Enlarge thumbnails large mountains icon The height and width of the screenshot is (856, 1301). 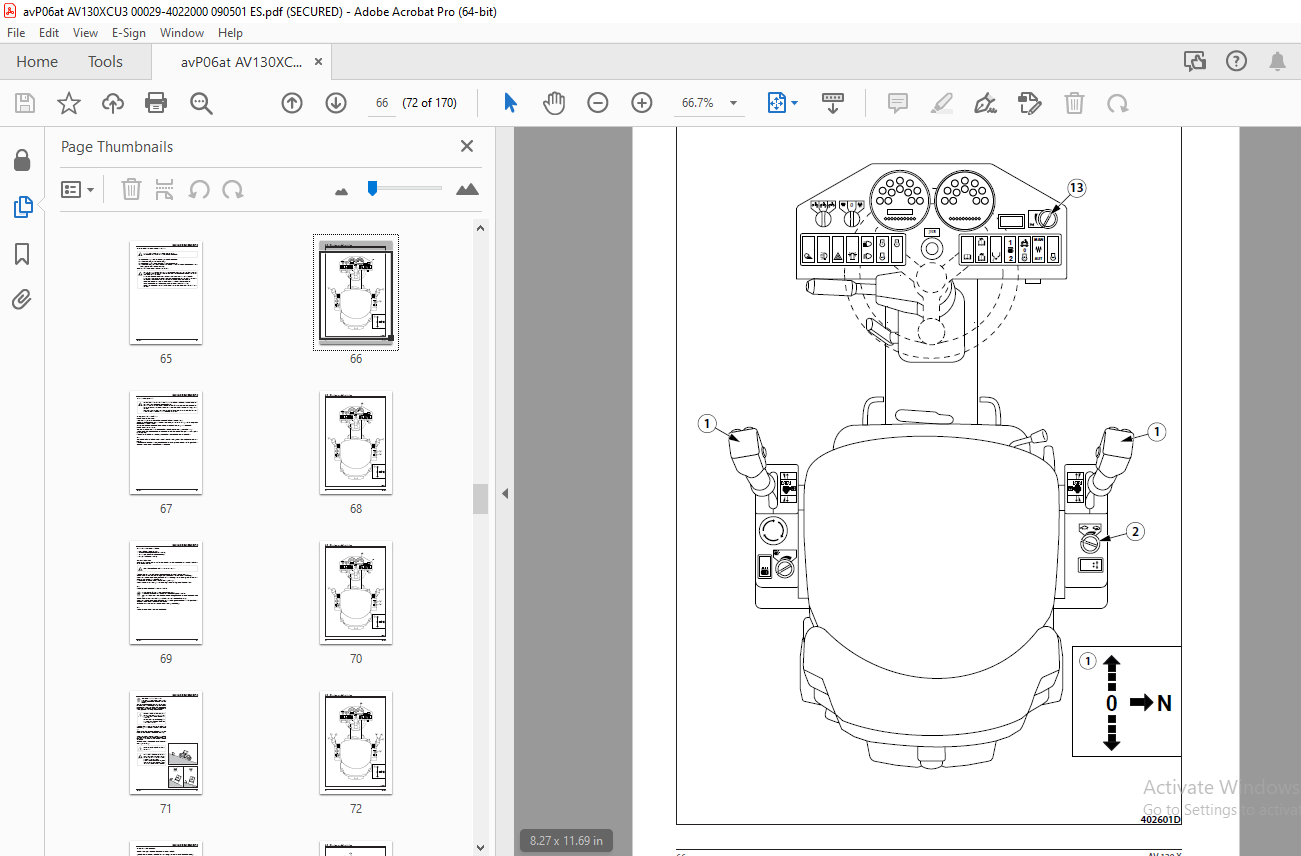467,189
